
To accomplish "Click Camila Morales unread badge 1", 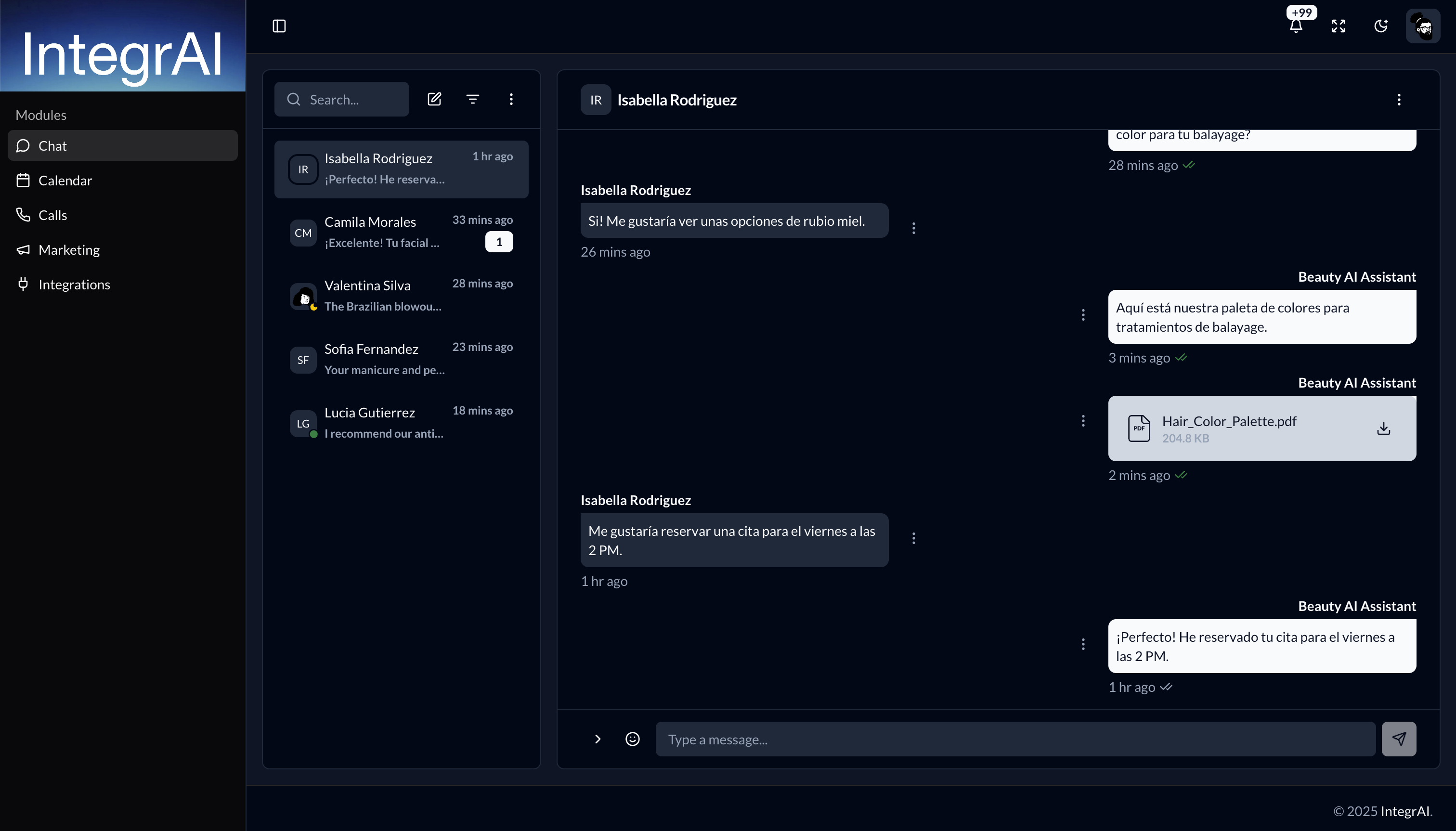I will click(499, 242).
